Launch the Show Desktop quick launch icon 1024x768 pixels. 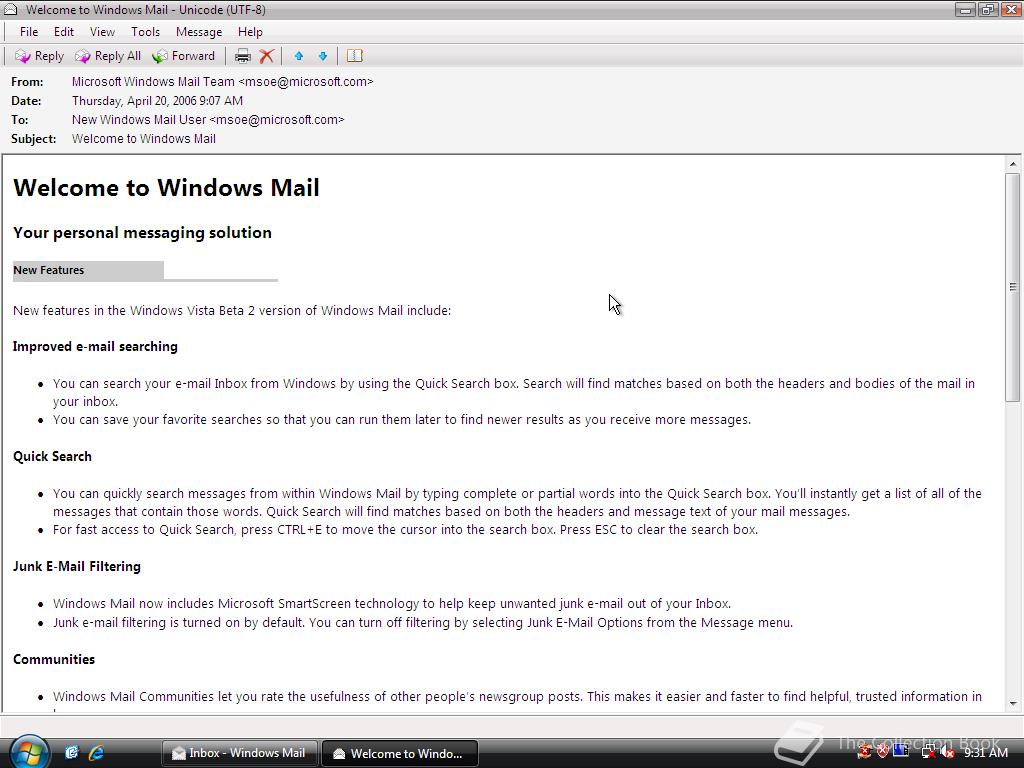71,753
